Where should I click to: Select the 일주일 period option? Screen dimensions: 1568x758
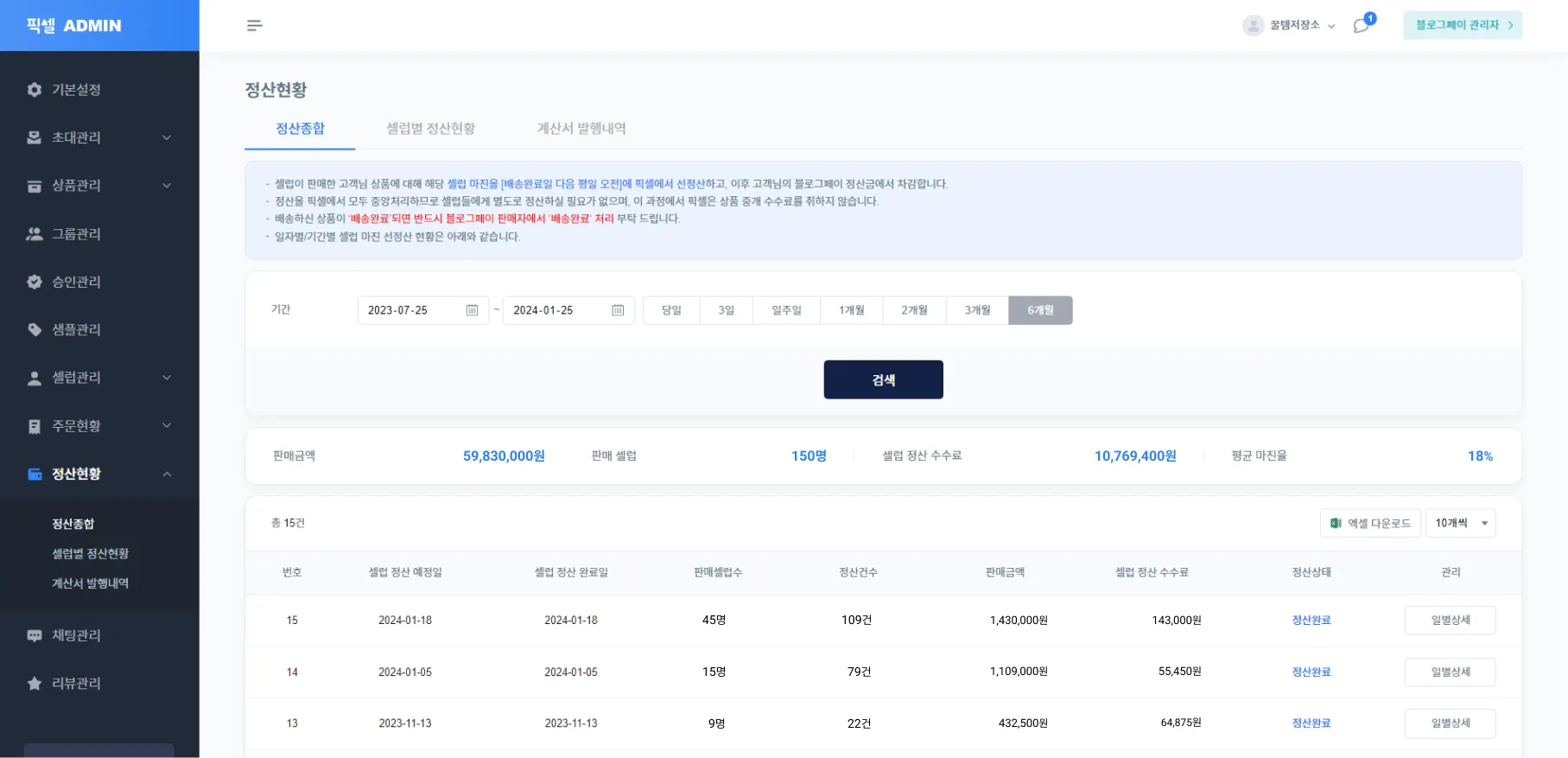pyautogui.click(x=786, y=310)
